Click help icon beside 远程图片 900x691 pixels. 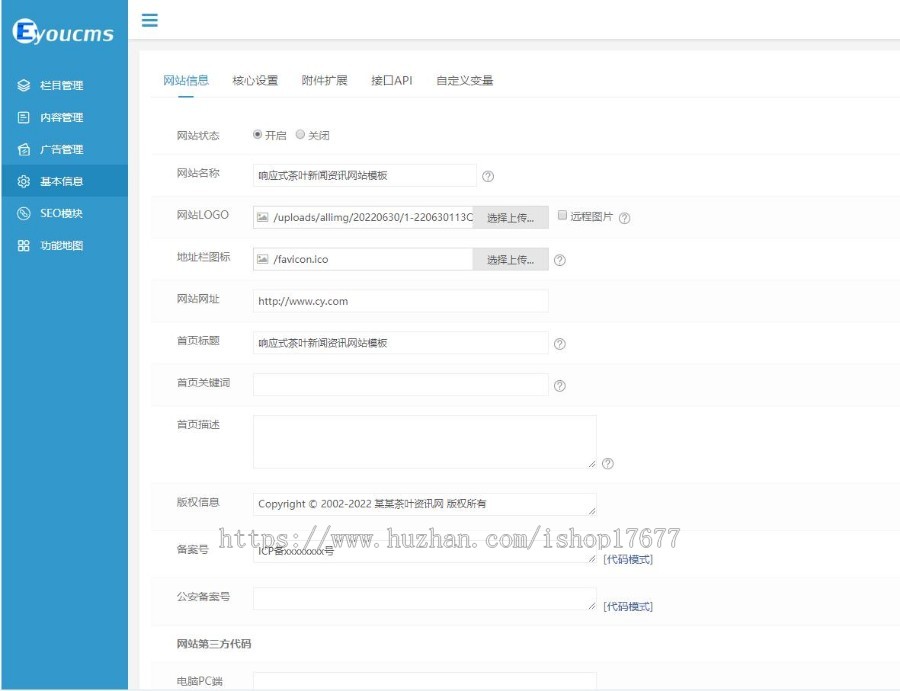(x=624, y=218)
